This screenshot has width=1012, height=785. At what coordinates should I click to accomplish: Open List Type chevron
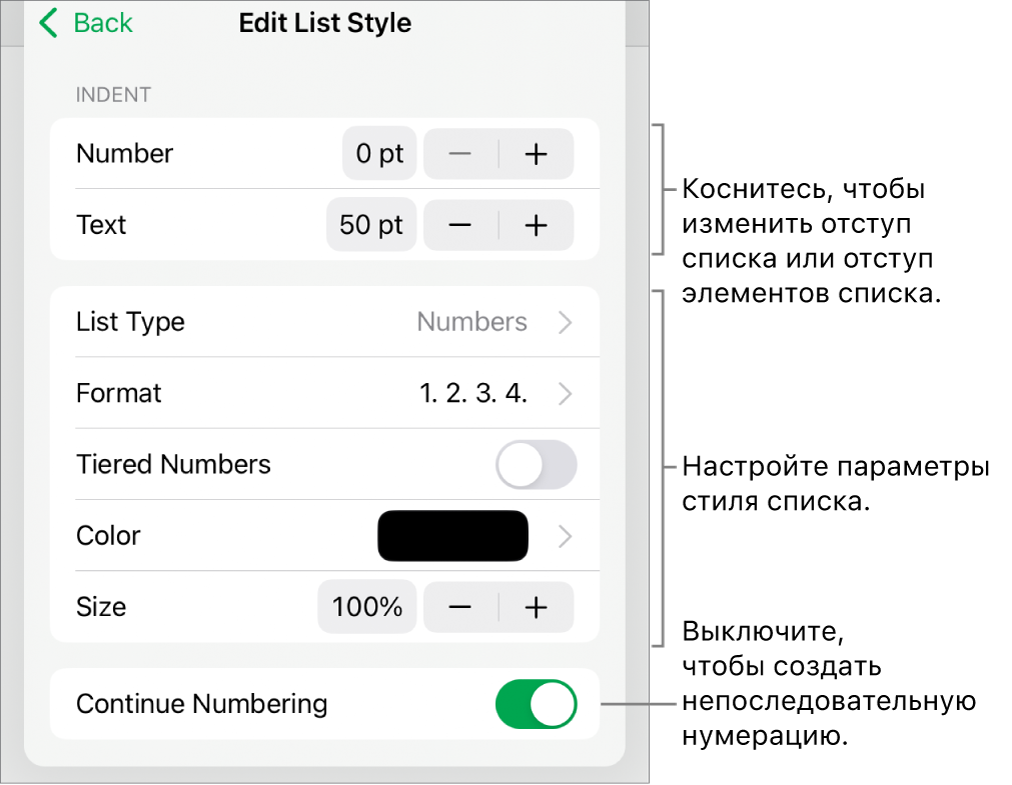565,323
